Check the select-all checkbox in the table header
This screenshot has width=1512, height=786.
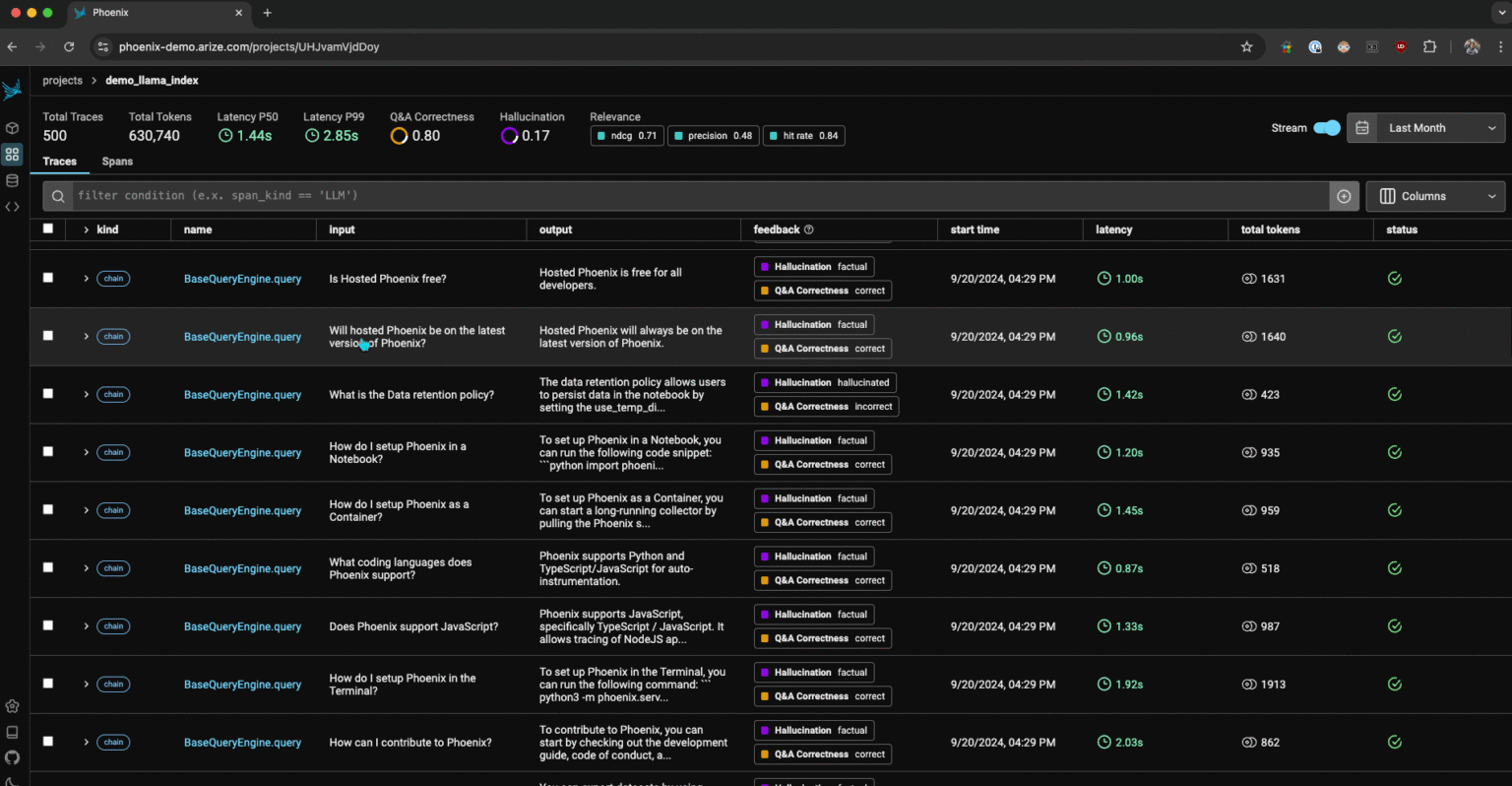[47, 228]
